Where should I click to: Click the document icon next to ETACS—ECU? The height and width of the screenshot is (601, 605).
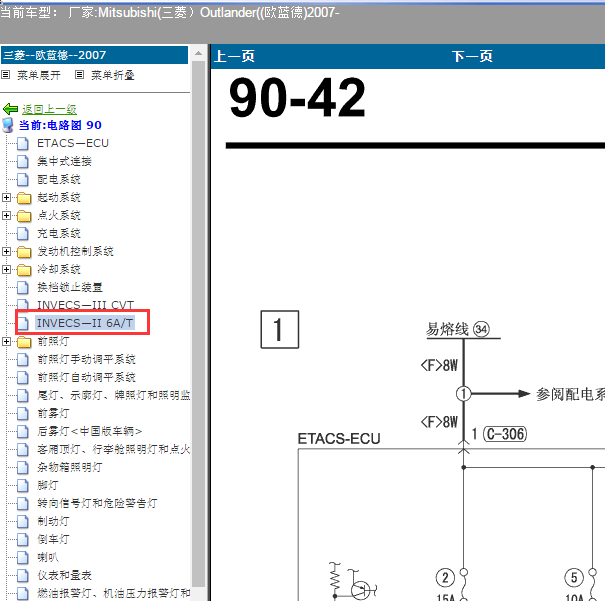pyautogui.click(x=23, y=143)
